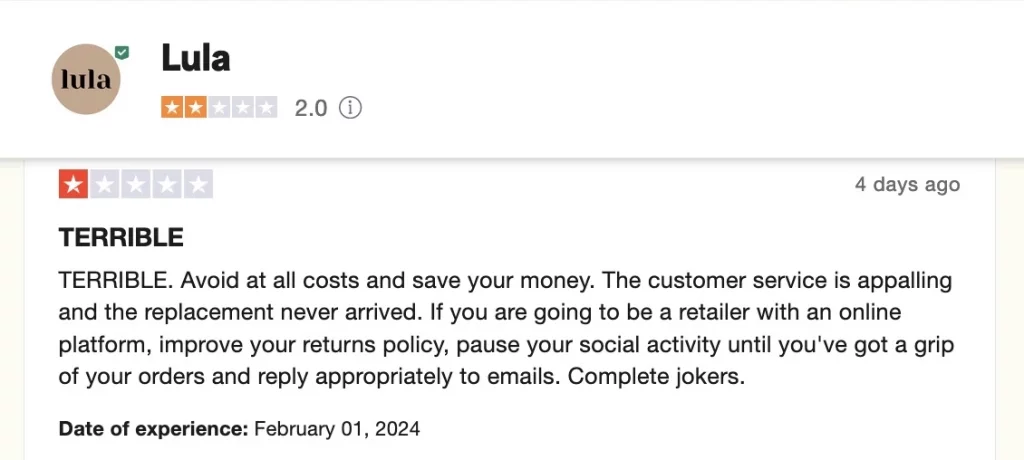Click the third grey star in header rating
Viewport: 1024px width, 460px height.
(219, 108)
